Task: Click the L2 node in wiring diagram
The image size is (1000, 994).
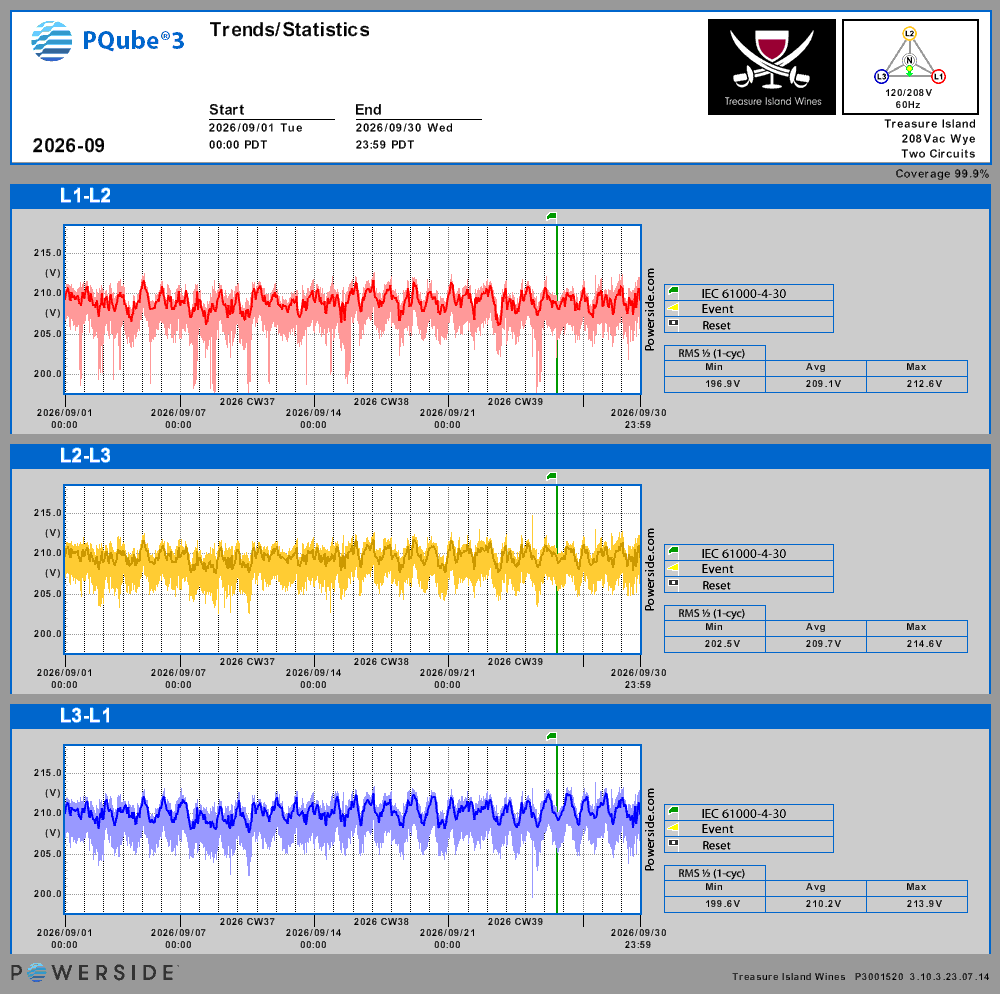Action: pos(909,33)
